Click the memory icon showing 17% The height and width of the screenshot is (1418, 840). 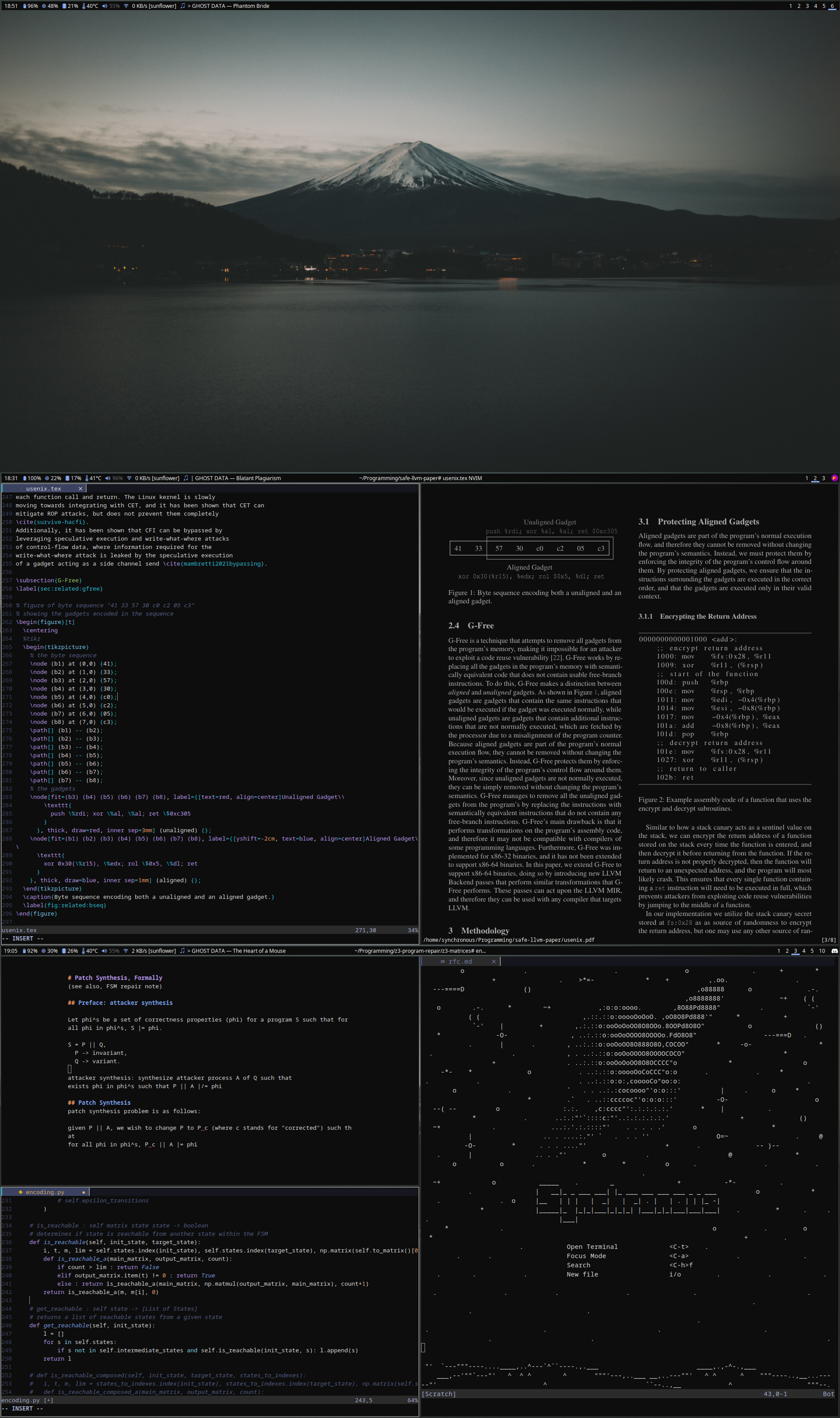67,478
